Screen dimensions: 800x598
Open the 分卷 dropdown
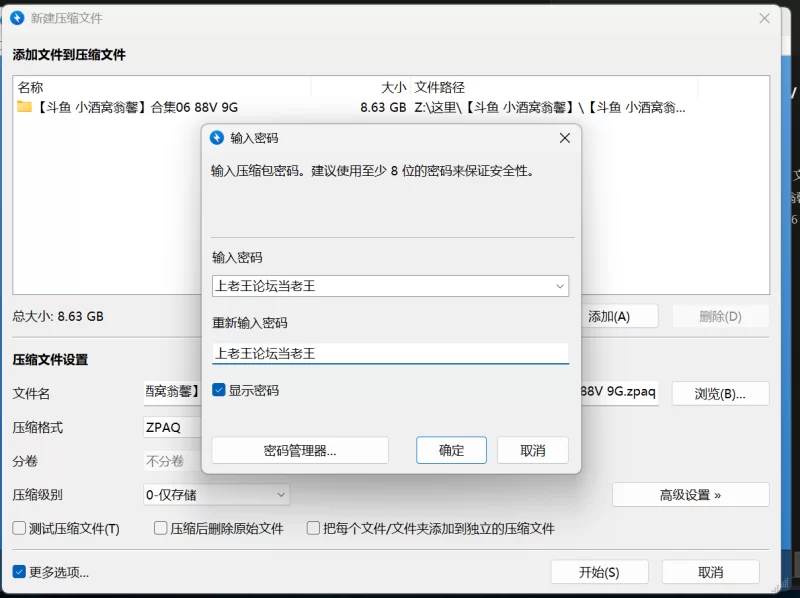coord(172,461)
